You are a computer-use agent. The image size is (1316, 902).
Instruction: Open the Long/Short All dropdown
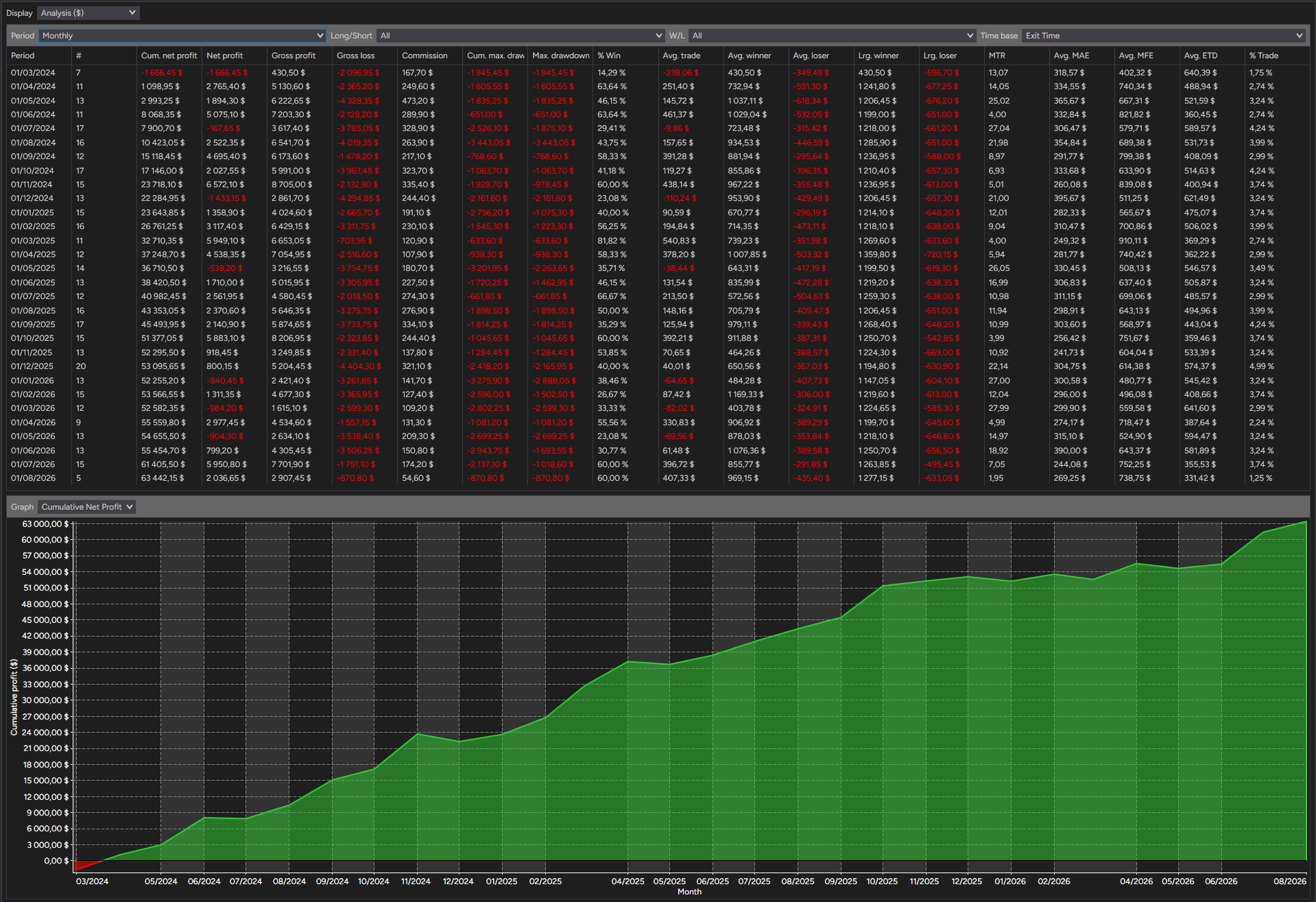click(x=521, y=36)
